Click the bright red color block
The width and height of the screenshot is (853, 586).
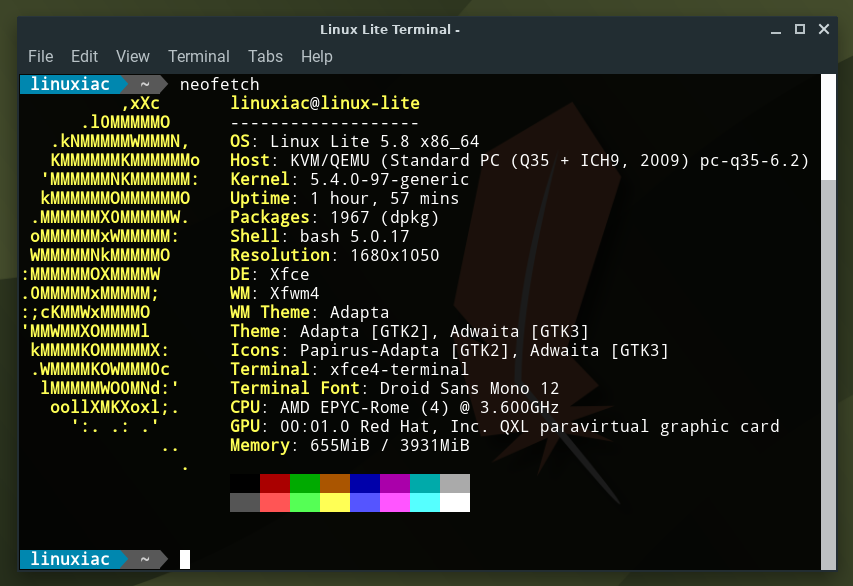coord(275,502)
